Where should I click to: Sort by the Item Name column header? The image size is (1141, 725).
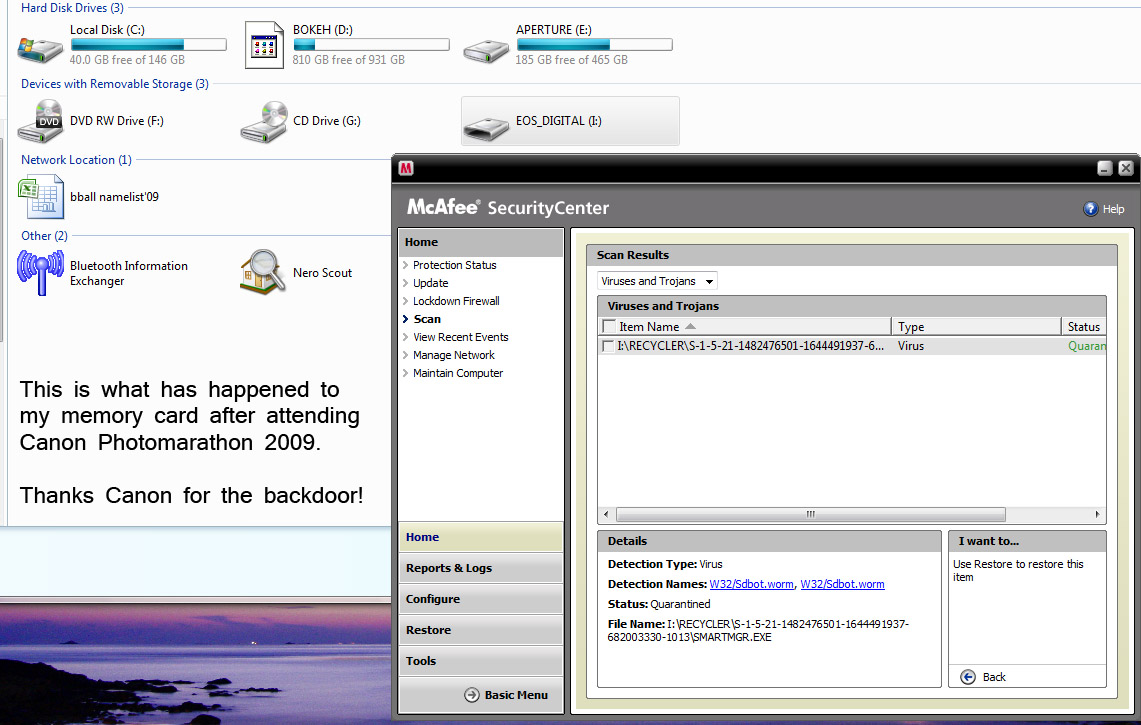pos(744,327)
